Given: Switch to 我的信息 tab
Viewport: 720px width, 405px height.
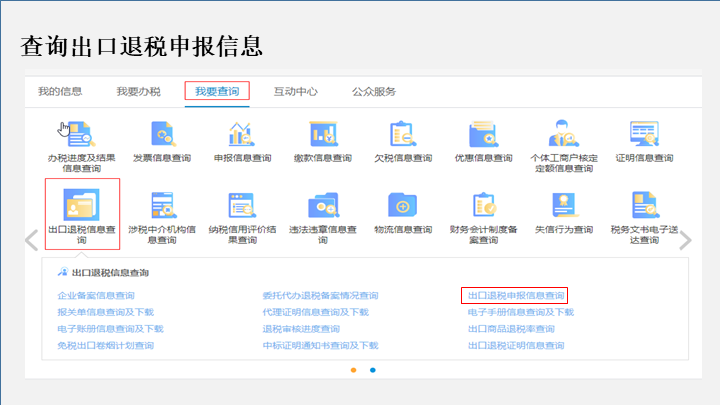Looking at the screenshot, I should [60, 91].
